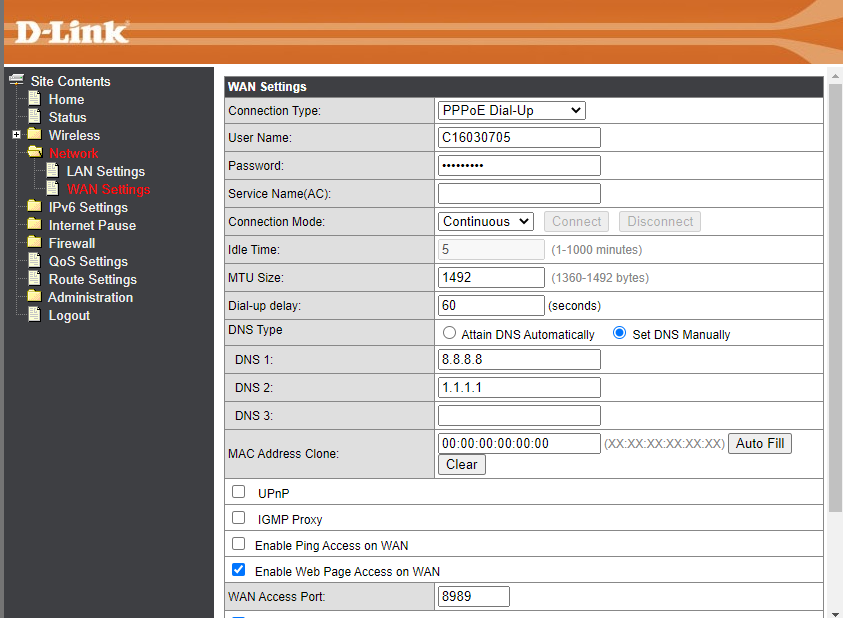The height and width of the screenshot is (618, 843).
Task: Click the vertical page scrollbar
Action: pos(834,300)
